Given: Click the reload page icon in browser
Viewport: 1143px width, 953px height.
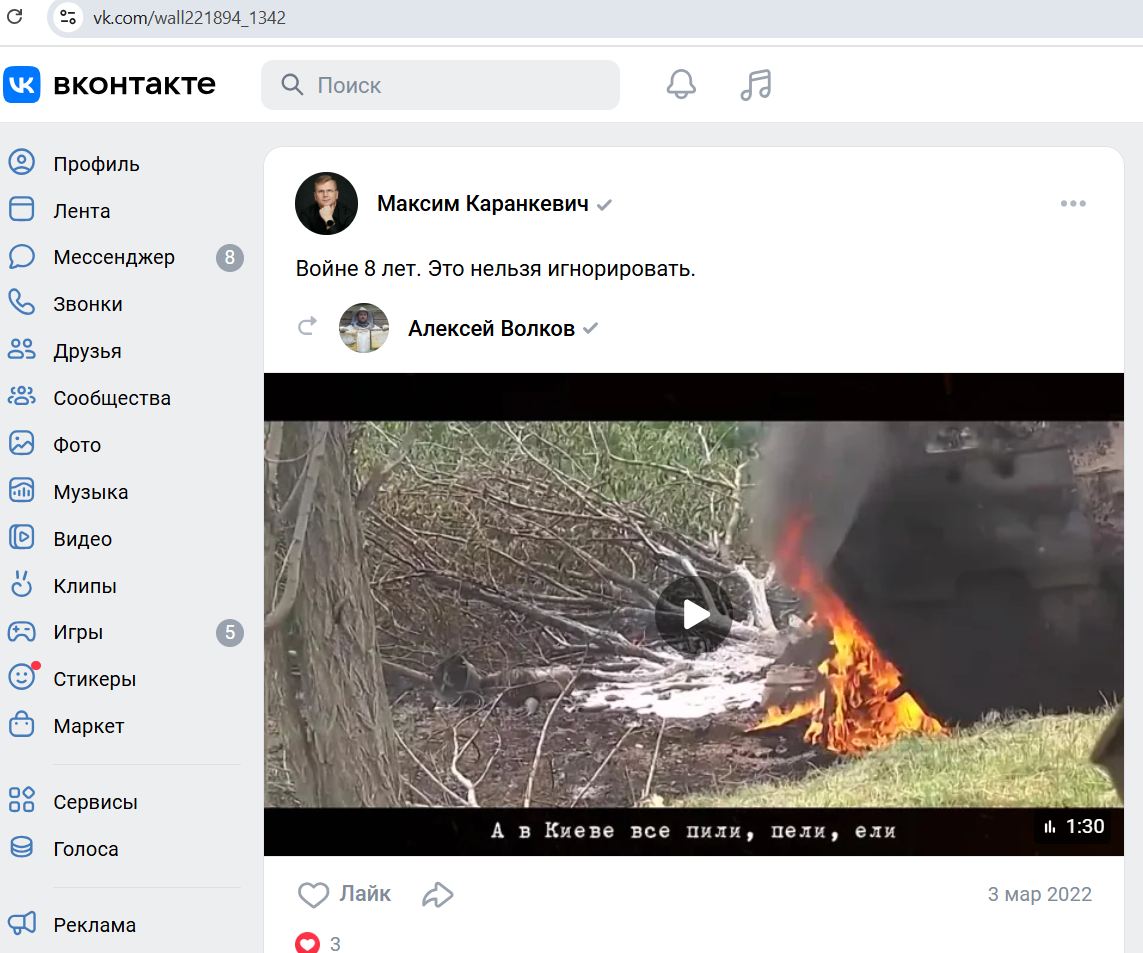Looking at the screenshot, I should point(15,17).
